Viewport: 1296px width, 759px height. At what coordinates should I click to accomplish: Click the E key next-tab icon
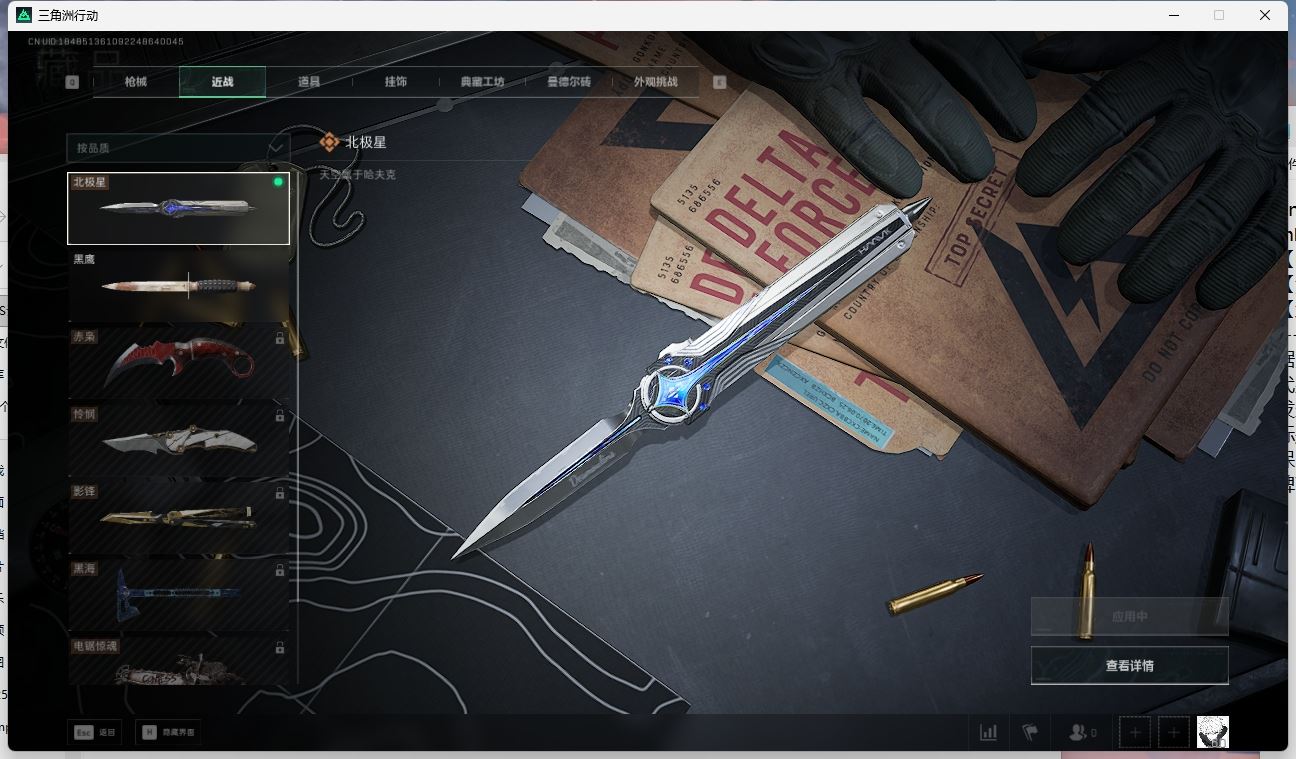tap(719, 82)
